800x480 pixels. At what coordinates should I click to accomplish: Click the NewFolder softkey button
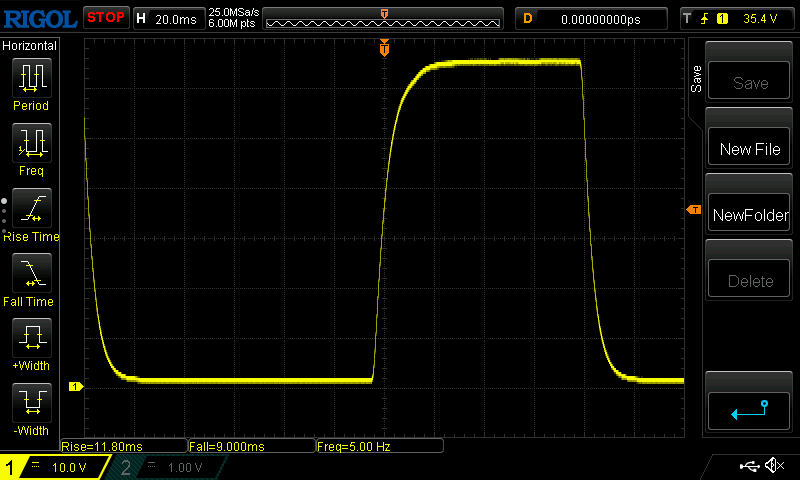coord(748,213)
